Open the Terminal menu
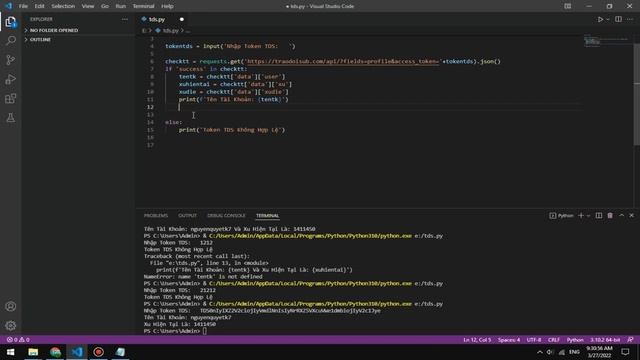 143,6
